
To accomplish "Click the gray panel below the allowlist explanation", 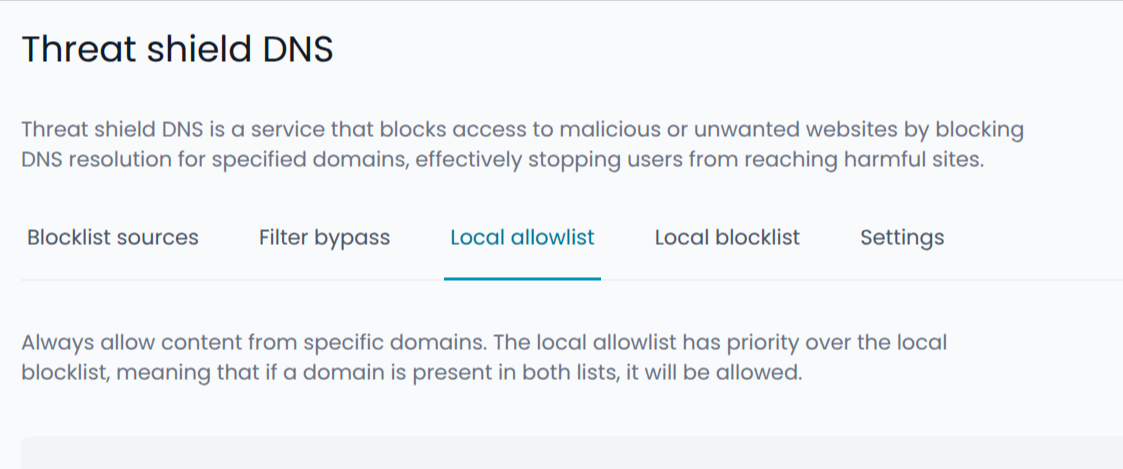I will pyautogui.click(x=570, y=453).
